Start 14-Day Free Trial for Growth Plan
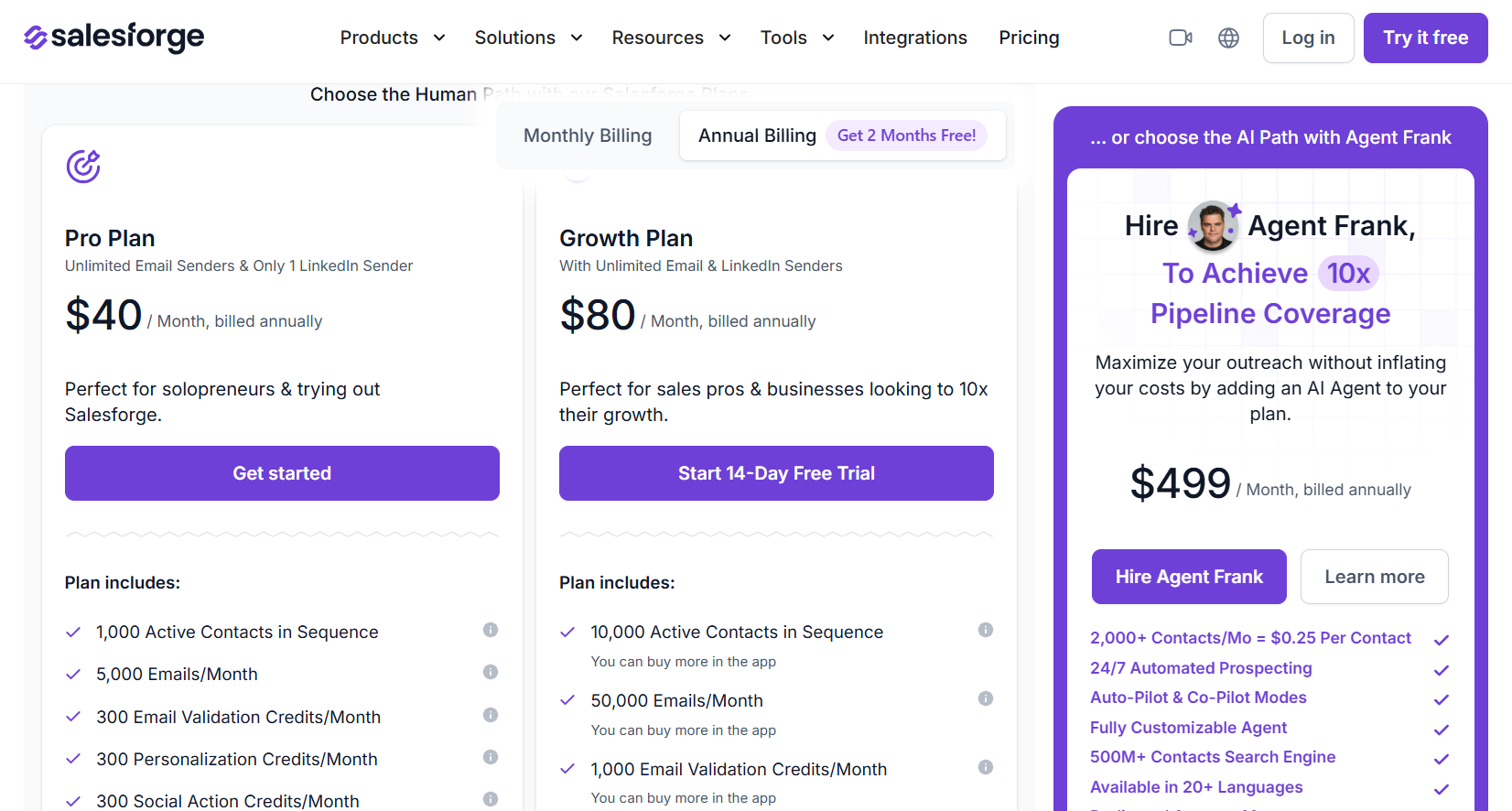Image resolution: width=1512 pixels, height=811 pixels. 776,473
